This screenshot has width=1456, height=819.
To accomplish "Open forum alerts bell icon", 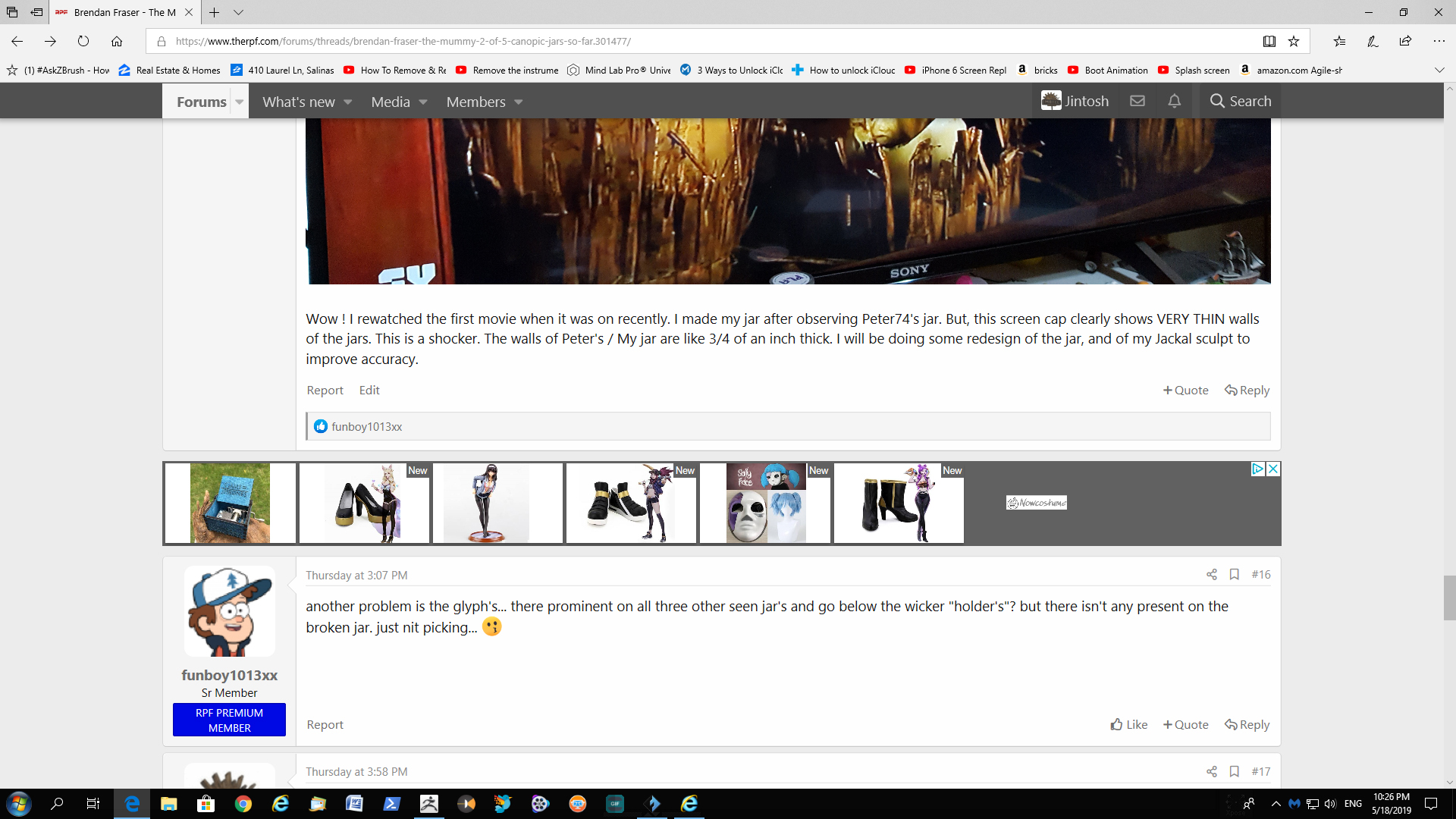I will point(1175,101).
